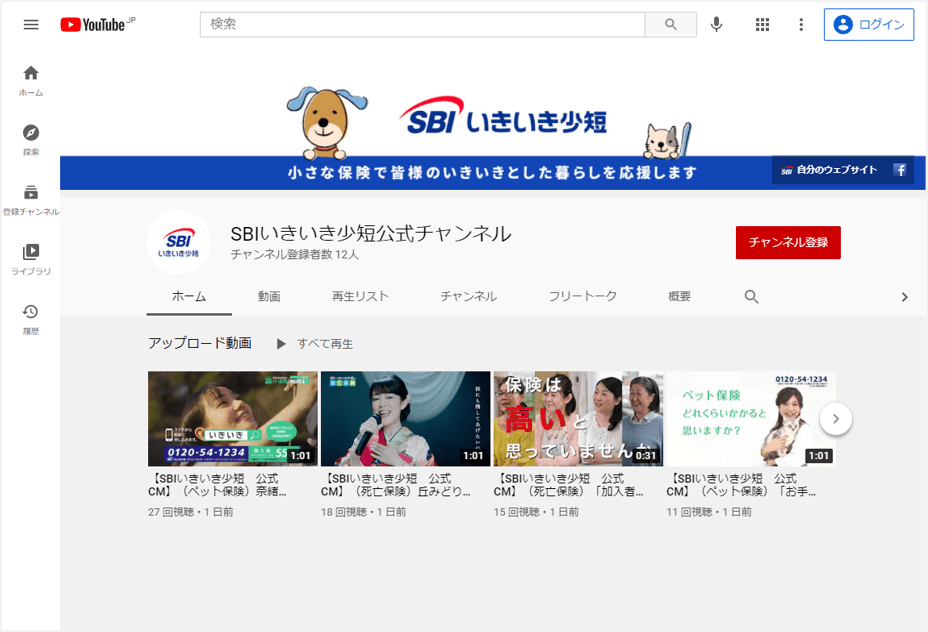This screenshot has width=928, height=632.
Task: Click the channel name SBIいきいき少短公式チャンネル
Action: [371, 234]
